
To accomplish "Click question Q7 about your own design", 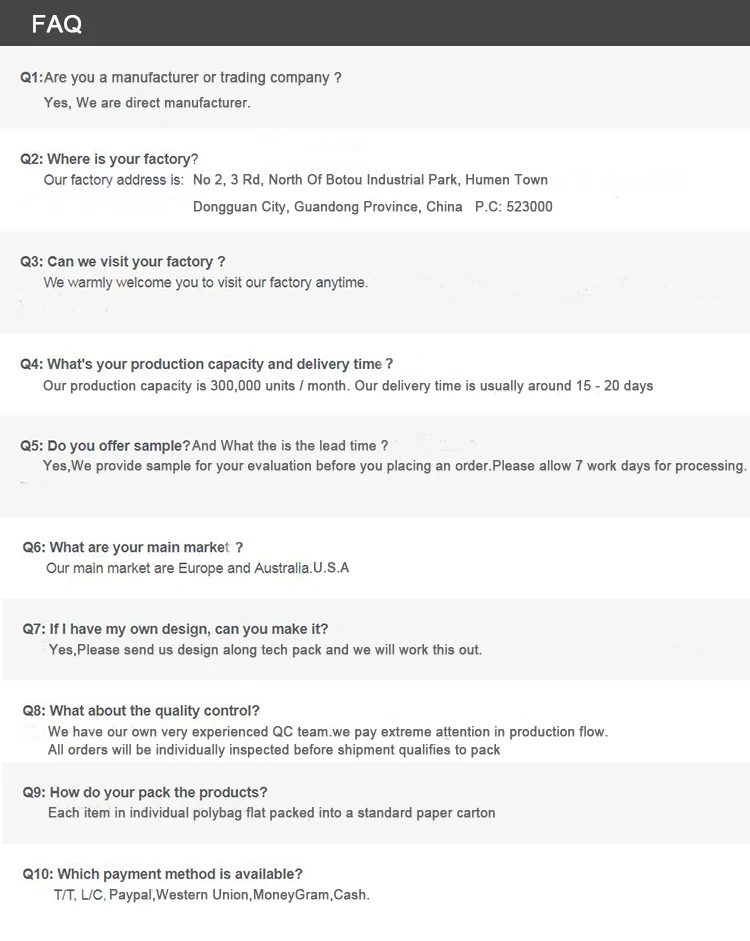I will (x=175, y=629).
